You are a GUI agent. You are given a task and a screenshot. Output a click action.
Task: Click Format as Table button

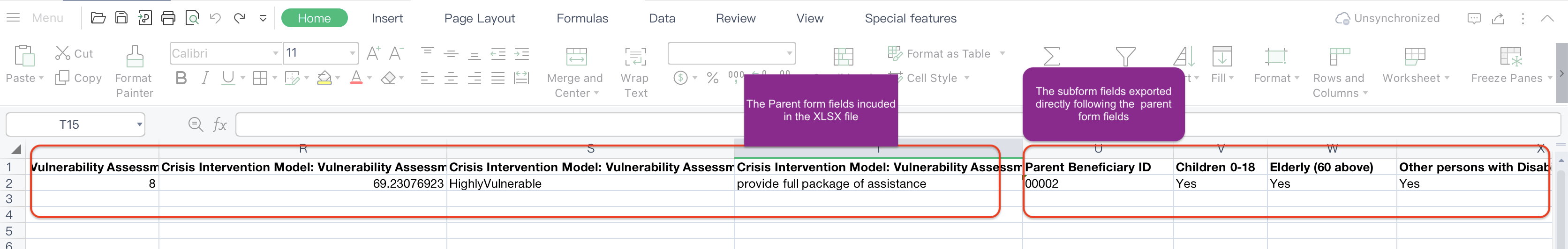click(947, 53)
